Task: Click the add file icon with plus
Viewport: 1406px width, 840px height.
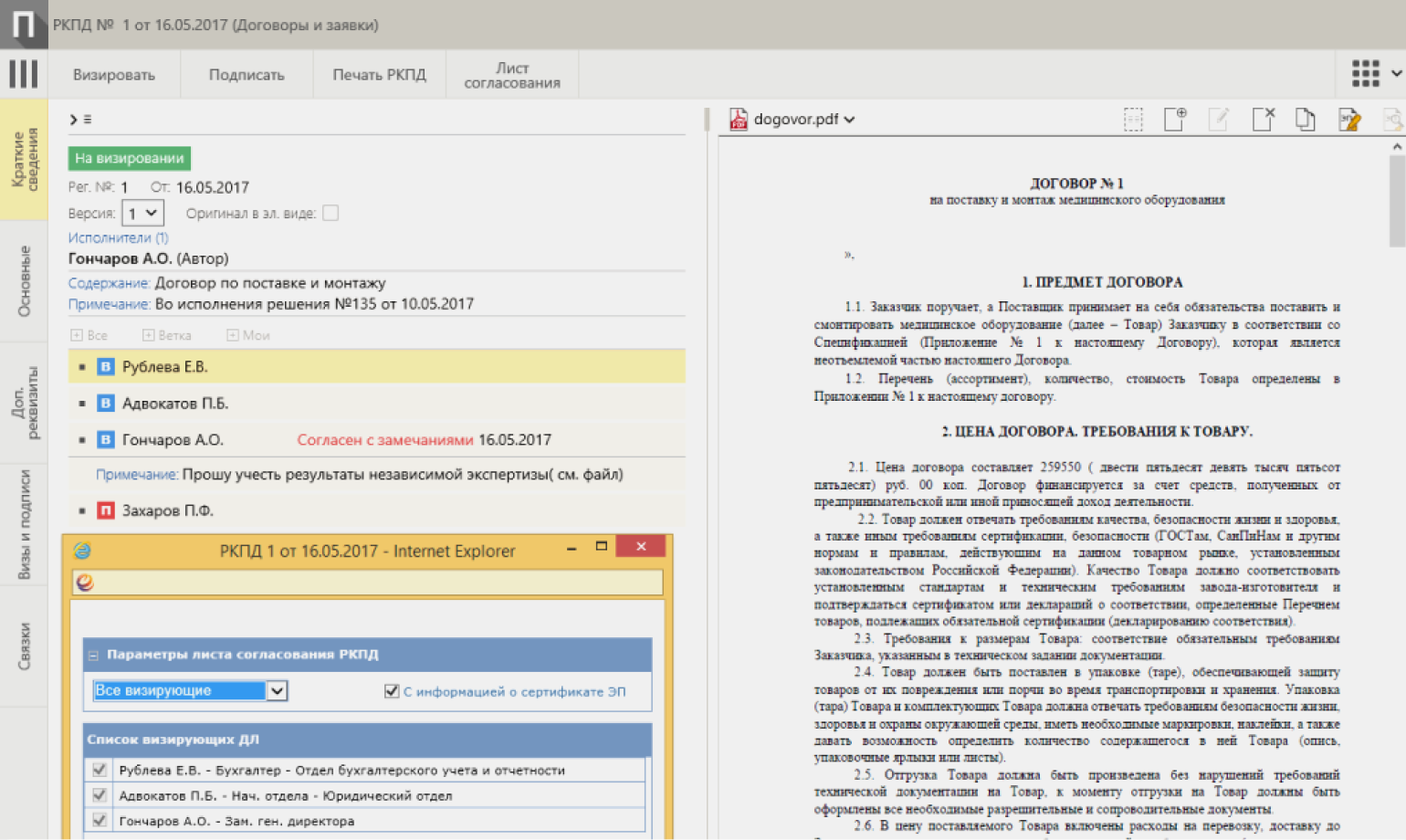Action: pos(1175,119)
